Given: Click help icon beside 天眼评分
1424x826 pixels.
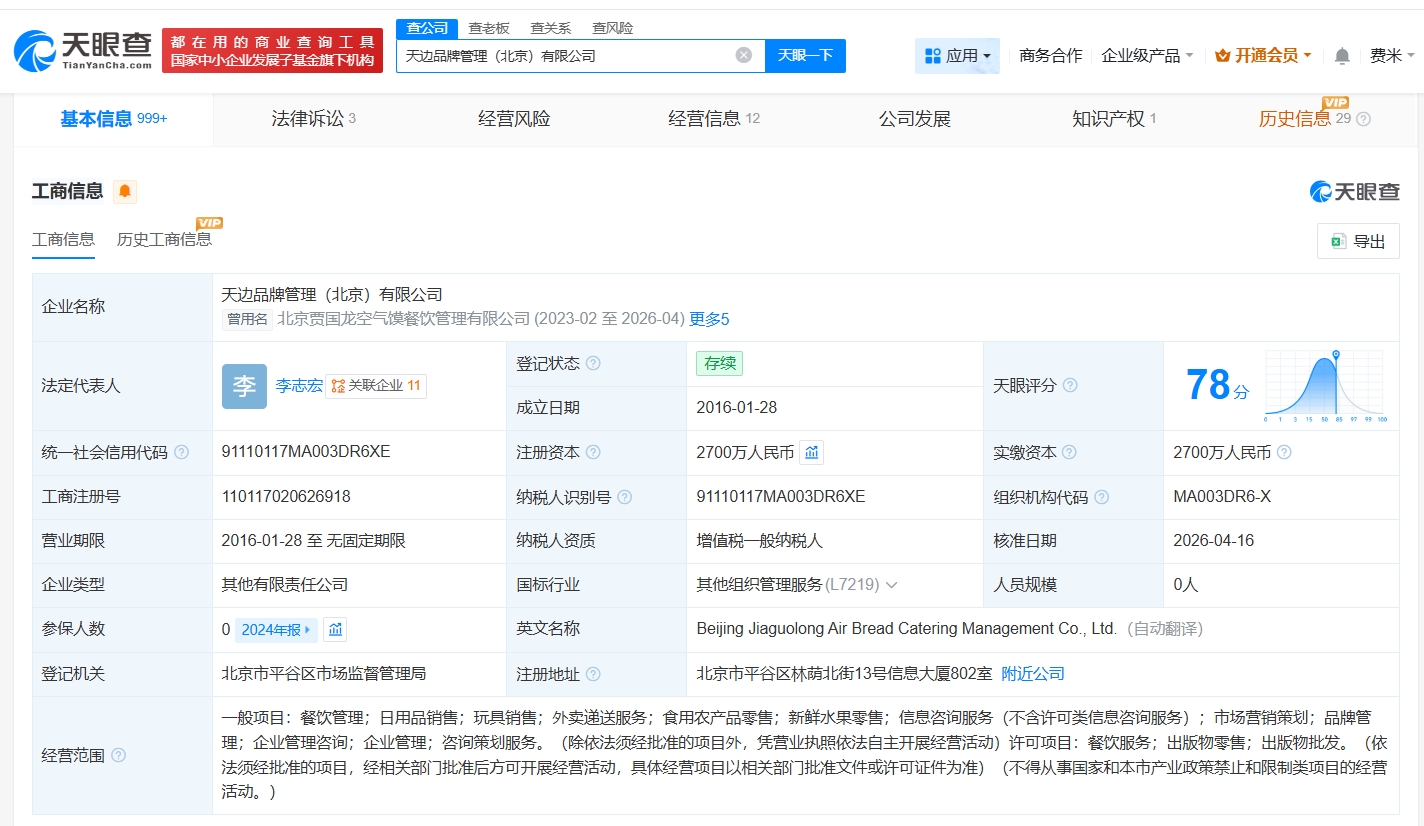Looking at the screenshot, I should click(1070, 386).
